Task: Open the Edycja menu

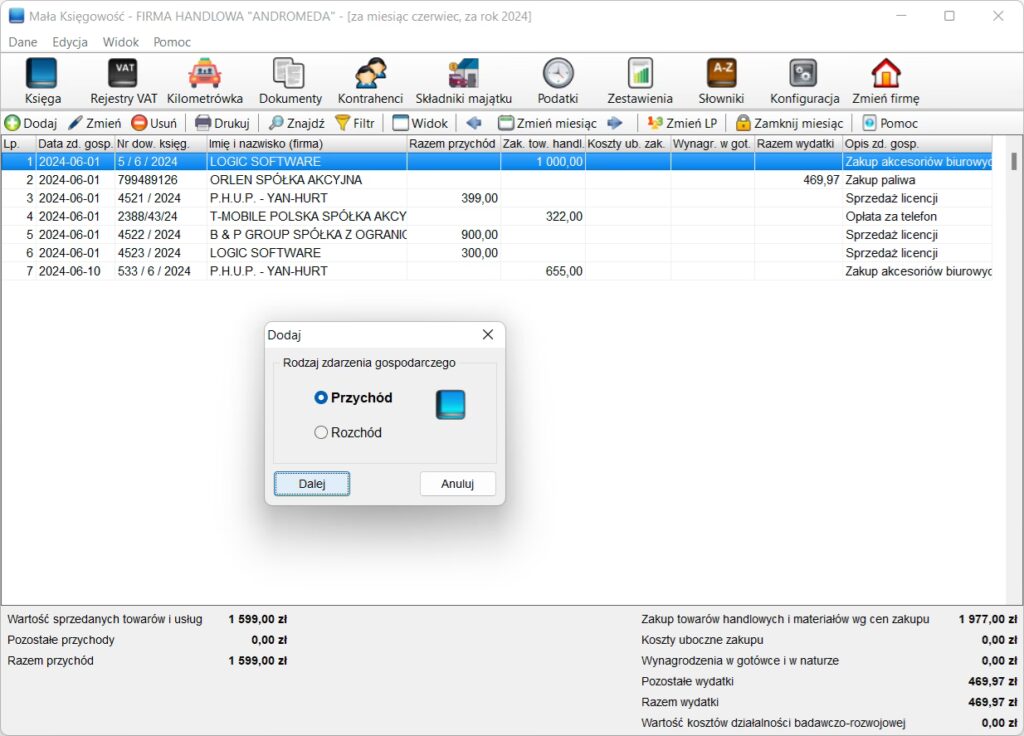Action: tap(70, 42)
